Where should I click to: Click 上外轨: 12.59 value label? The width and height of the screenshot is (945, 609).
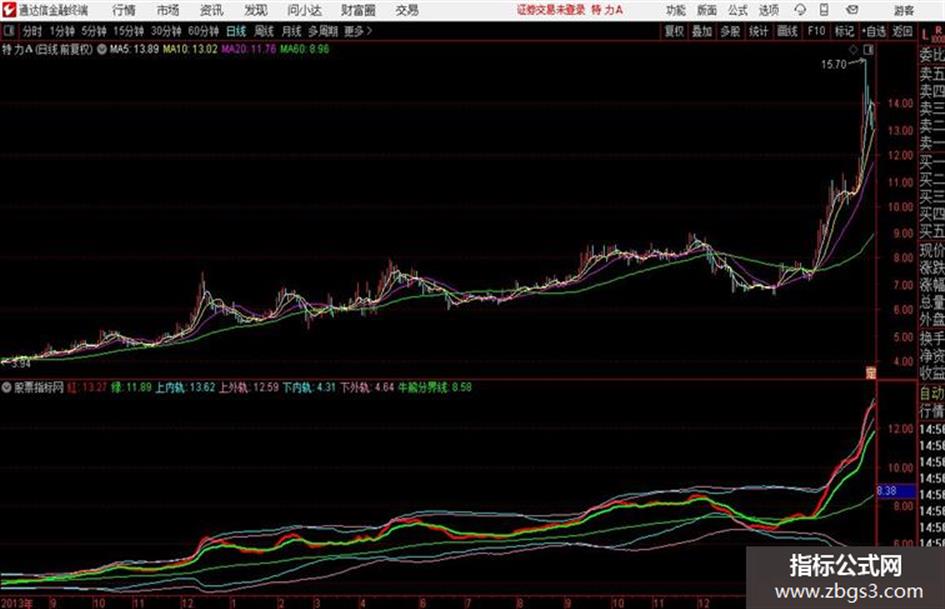coord(248,387)
